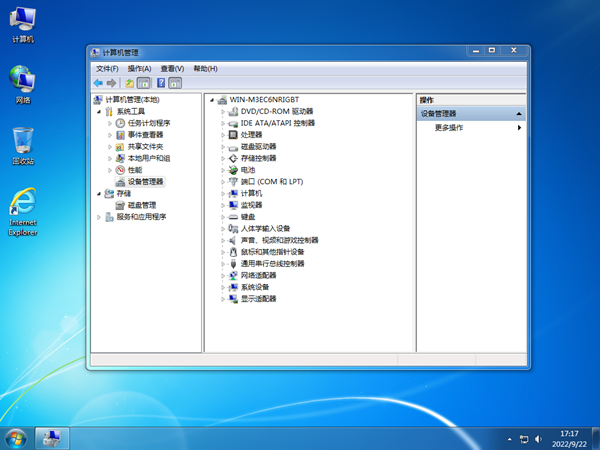
Task: Toggle the Show/Hide Action Pane icon
Action: point(175,83)
